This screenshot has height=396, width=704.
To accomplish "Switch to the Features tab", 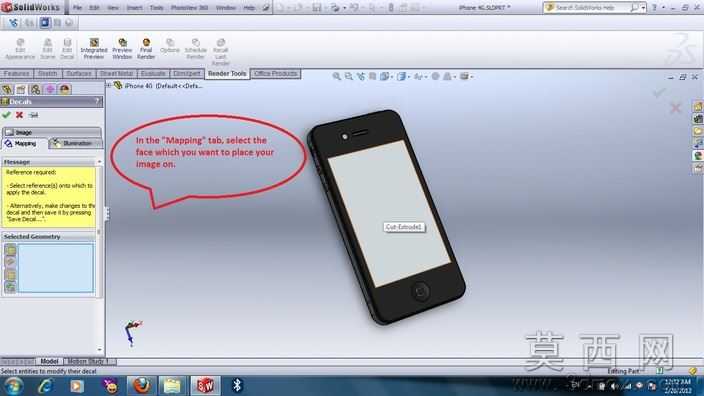I will [17, 74].
